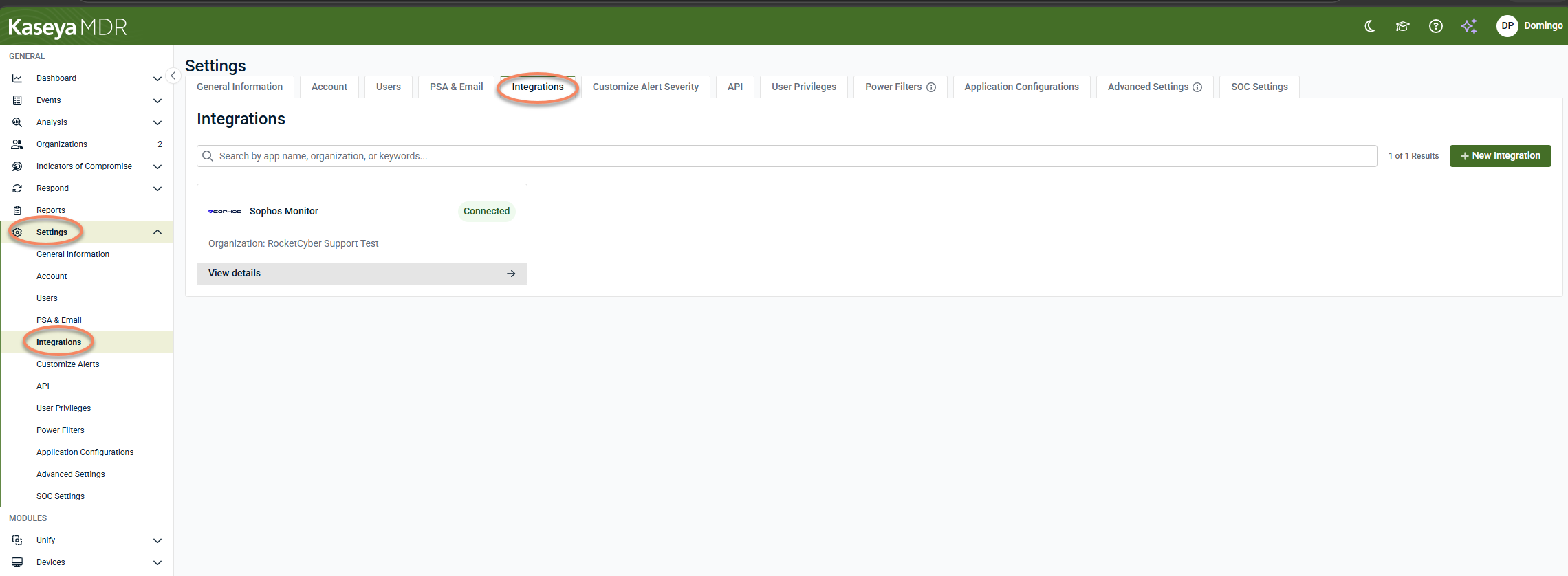Screen dimensions: 1568x576
Task: Click the Reports clipboard icon
Action: 17,210
